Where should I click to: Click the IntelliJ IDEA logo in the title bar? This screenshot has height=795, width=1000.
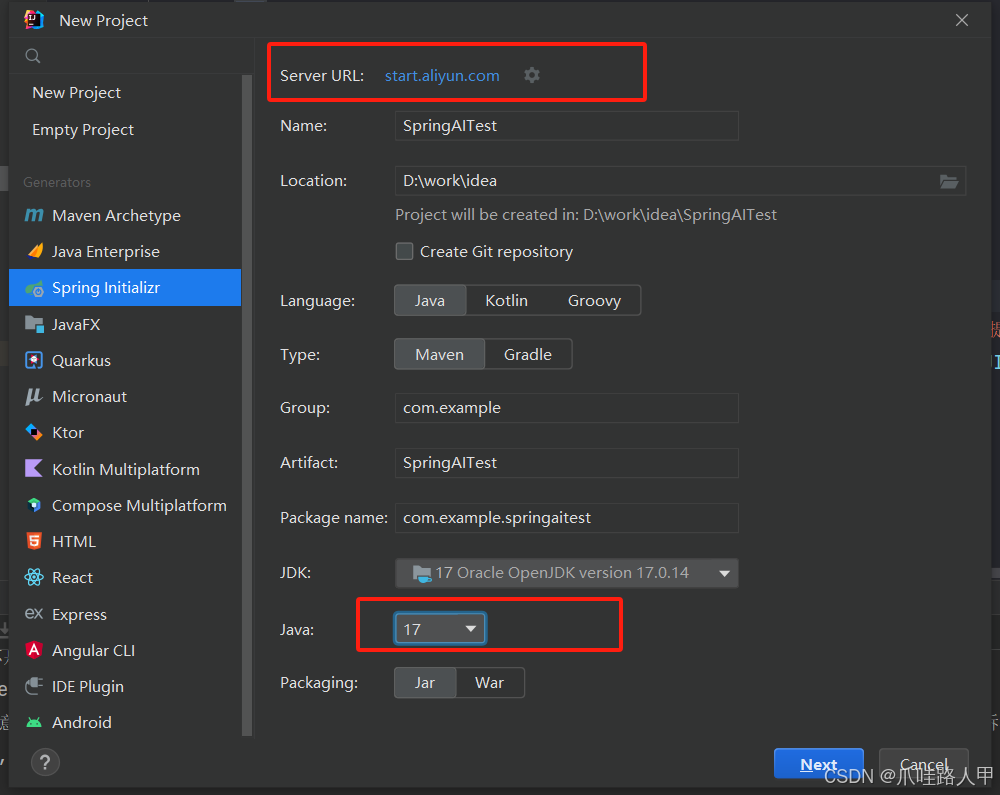pyautogui.click(x=34, y=20)
